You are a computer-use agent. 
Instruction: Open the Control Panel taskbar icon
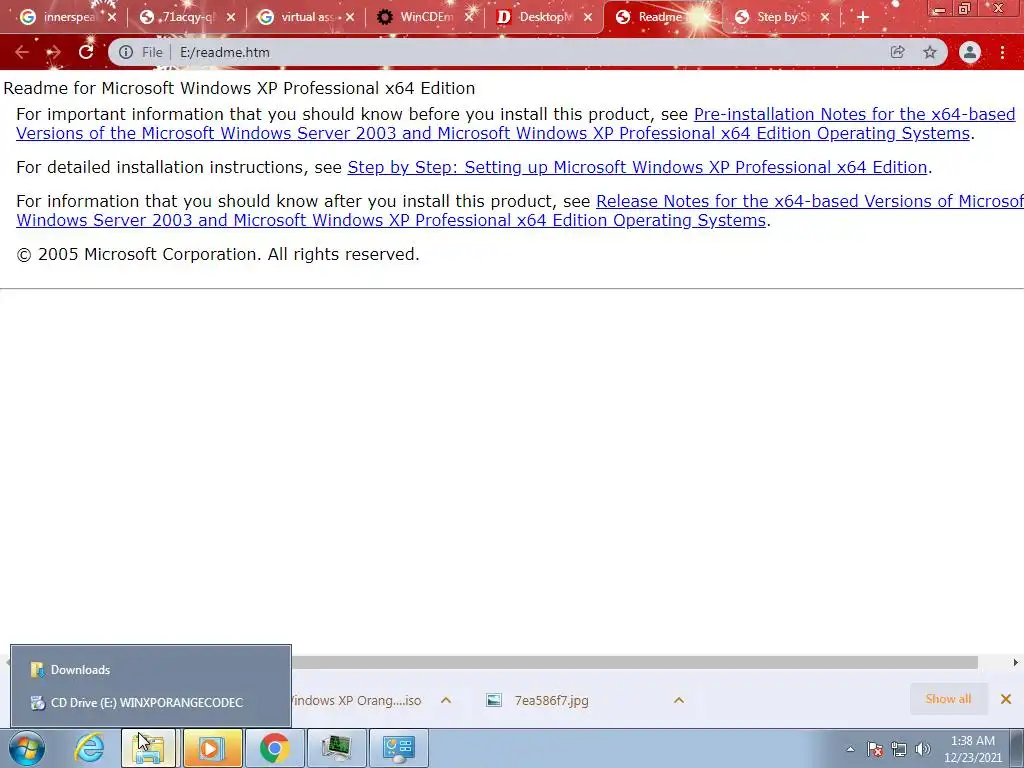point(399,748)
